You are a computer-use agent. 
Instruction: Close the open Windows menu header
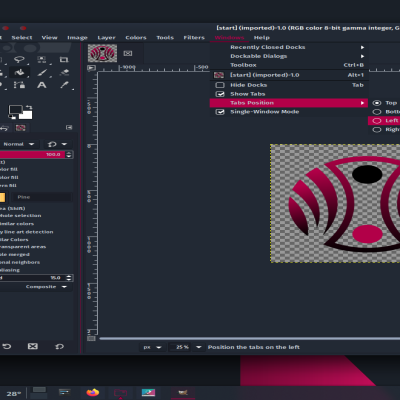coord(229,38)
